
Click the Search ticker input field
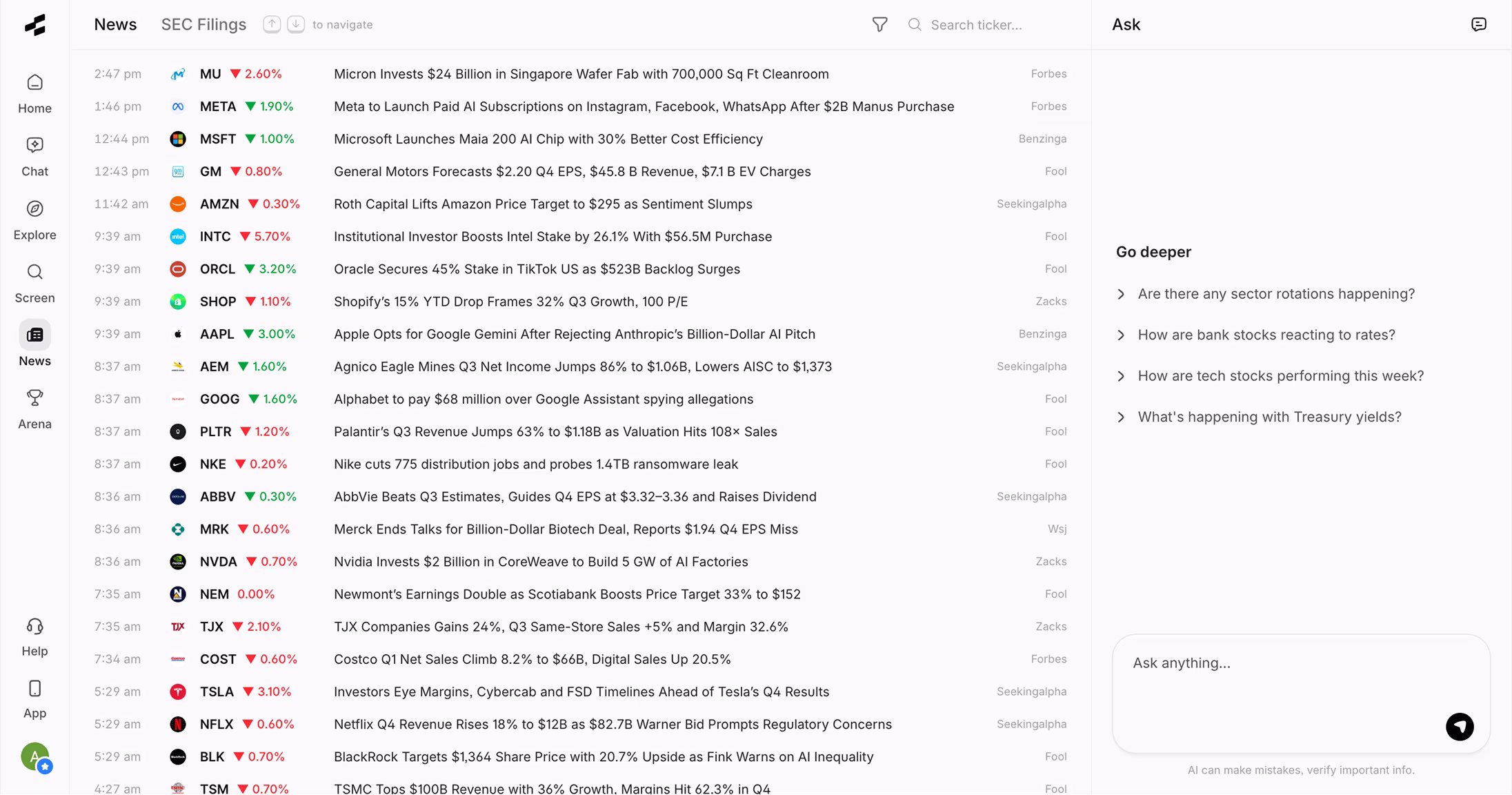[993, 25]
